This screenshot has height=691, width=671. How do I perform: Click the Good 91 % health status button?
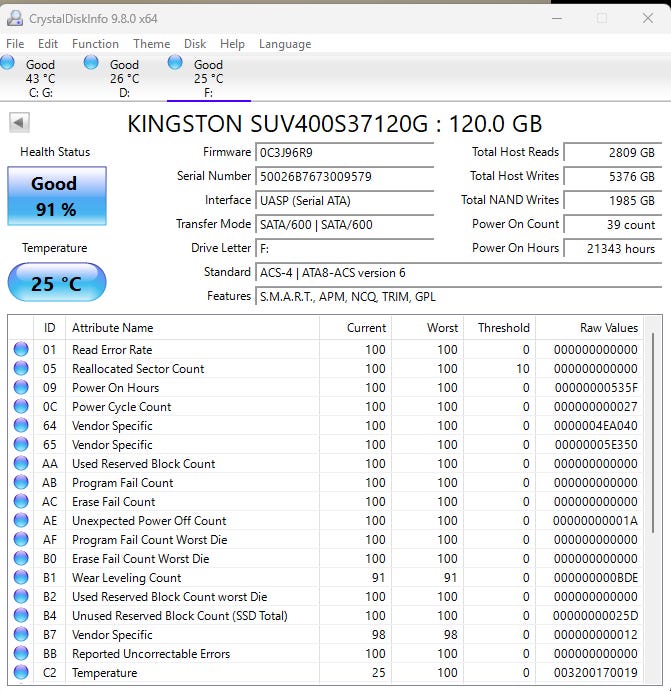tap(56, 195)
